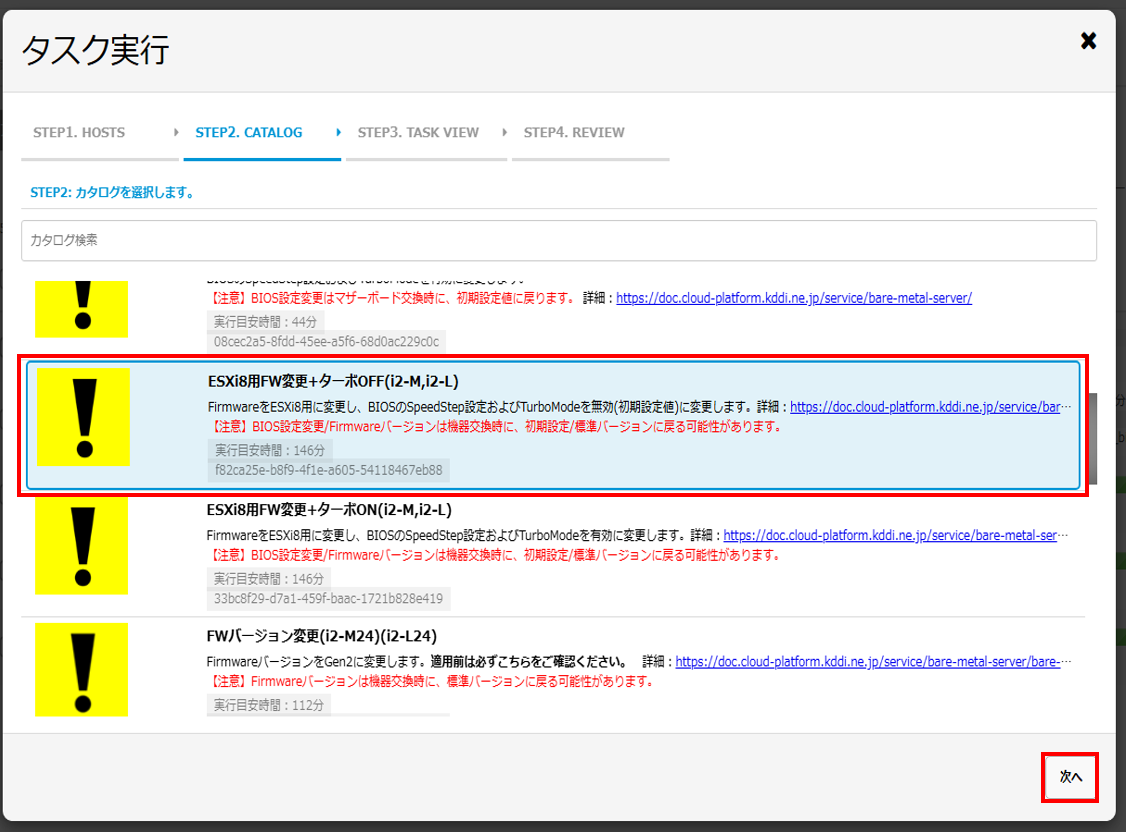The image size is (1126, 832).
Task: Click the ID f82ca25e-b8f9-4f1e-a605-54118467eb88
Action: [x=329, y=470]
